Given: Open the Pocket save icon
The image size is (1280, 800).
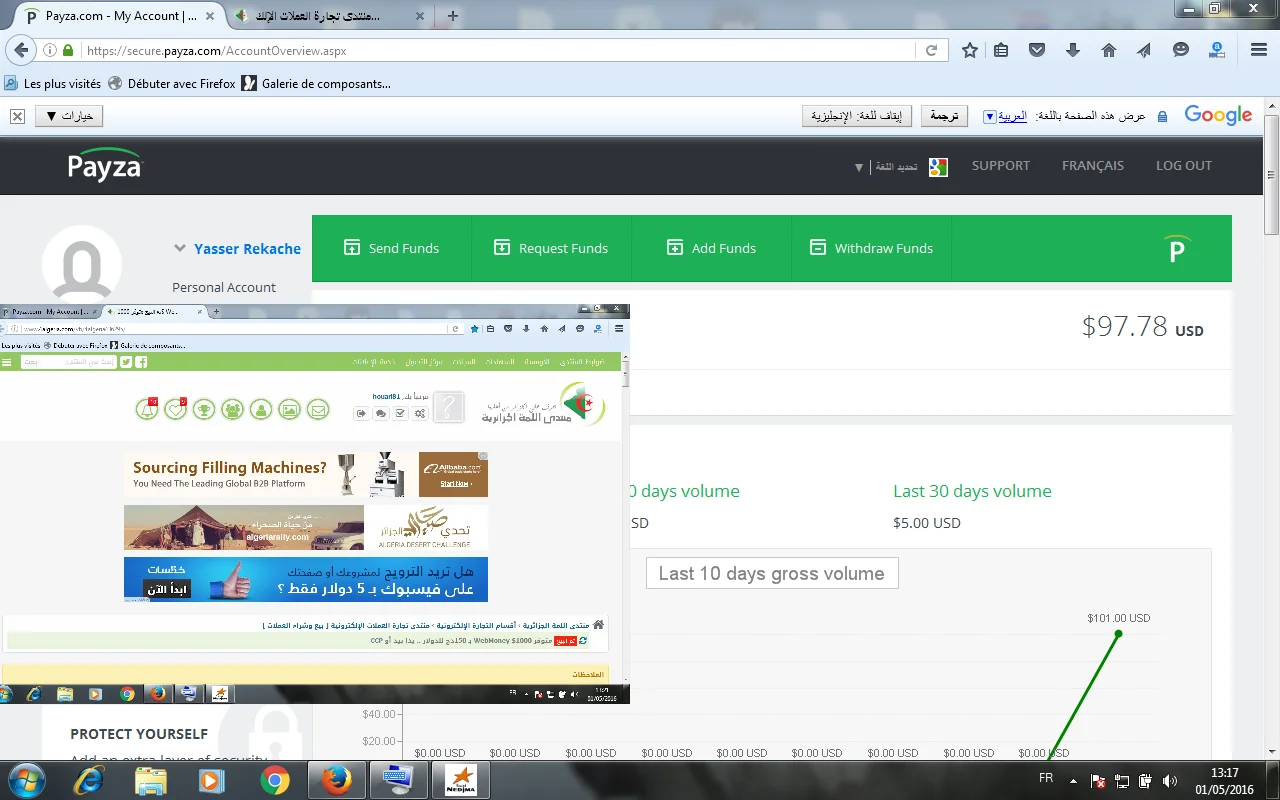Looking at the screenshot, I should pyautogui.click(x=1037, y=50).
